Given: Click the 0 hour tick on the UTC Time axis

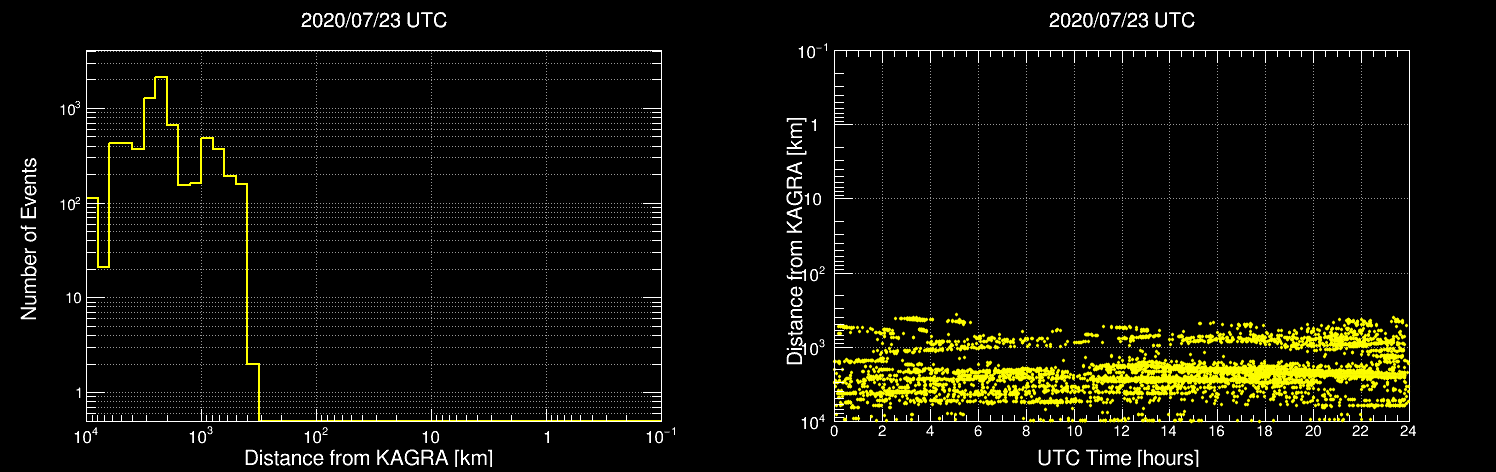Looking at the screenshot, I should (x=834, y=431).
